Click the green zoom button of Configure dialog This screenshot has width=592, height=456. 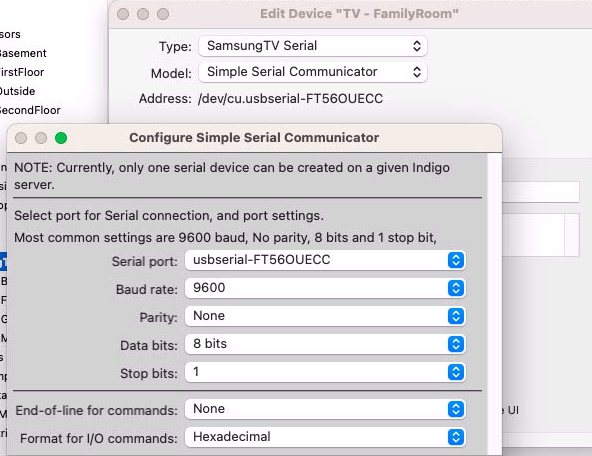point(61,138)
